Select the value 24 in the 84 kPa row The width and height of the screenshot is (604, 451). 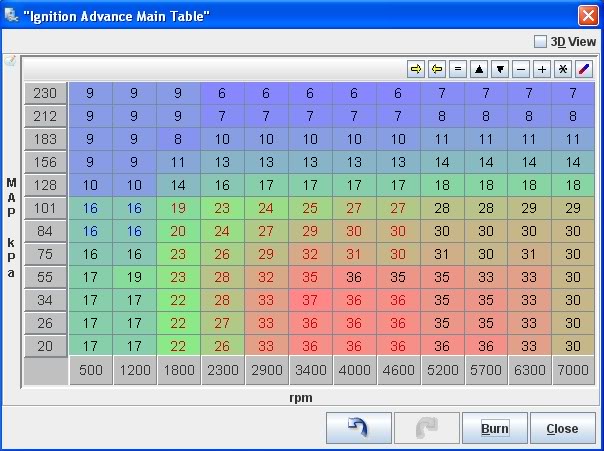click(222, 231)
